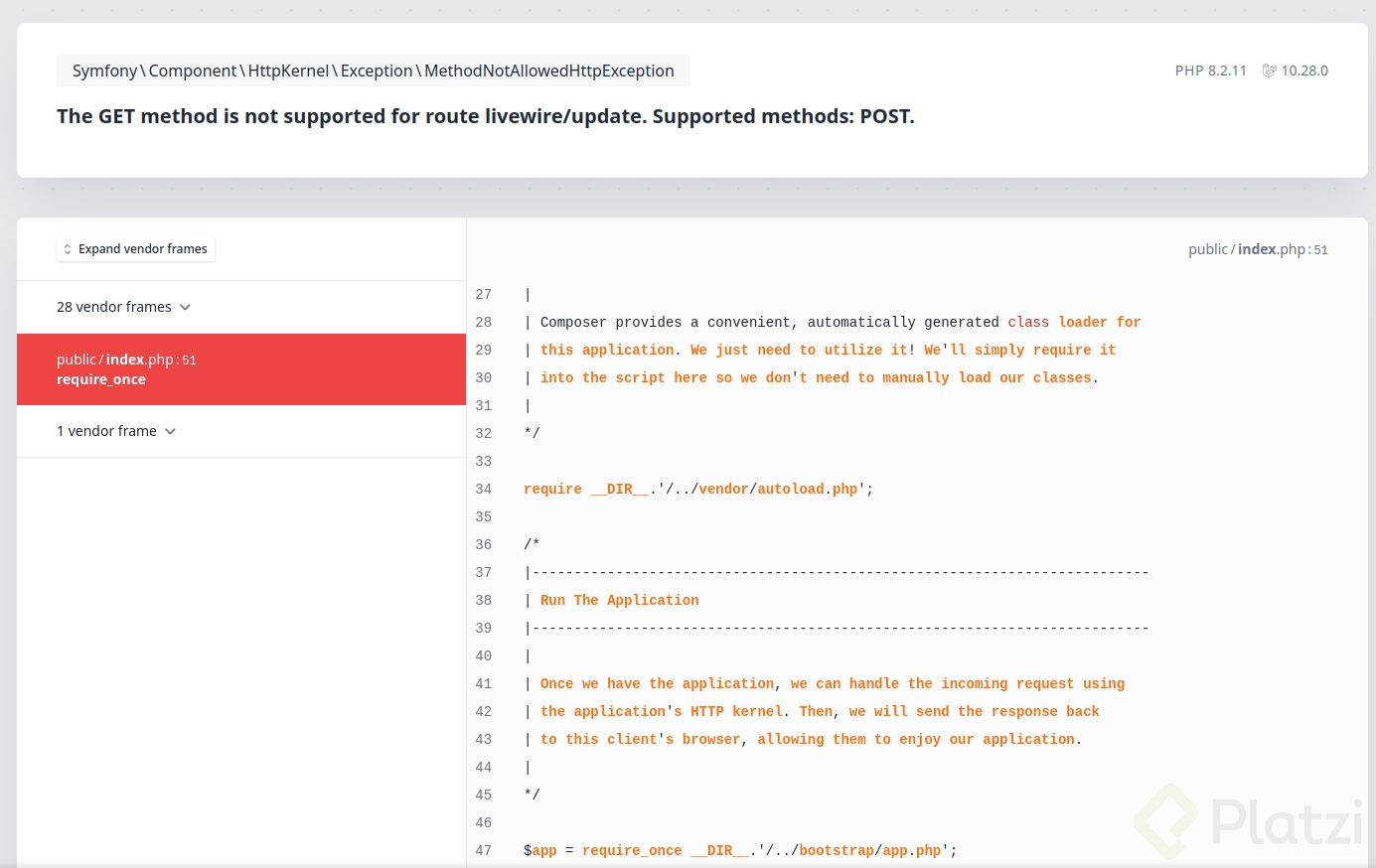Click the chevron next to 1 vendor frame

click(170, 431)
